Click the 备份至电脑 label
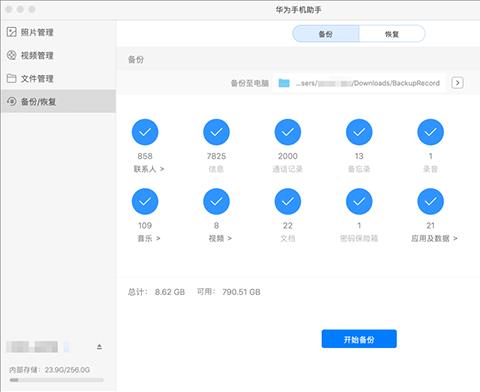 250,83
